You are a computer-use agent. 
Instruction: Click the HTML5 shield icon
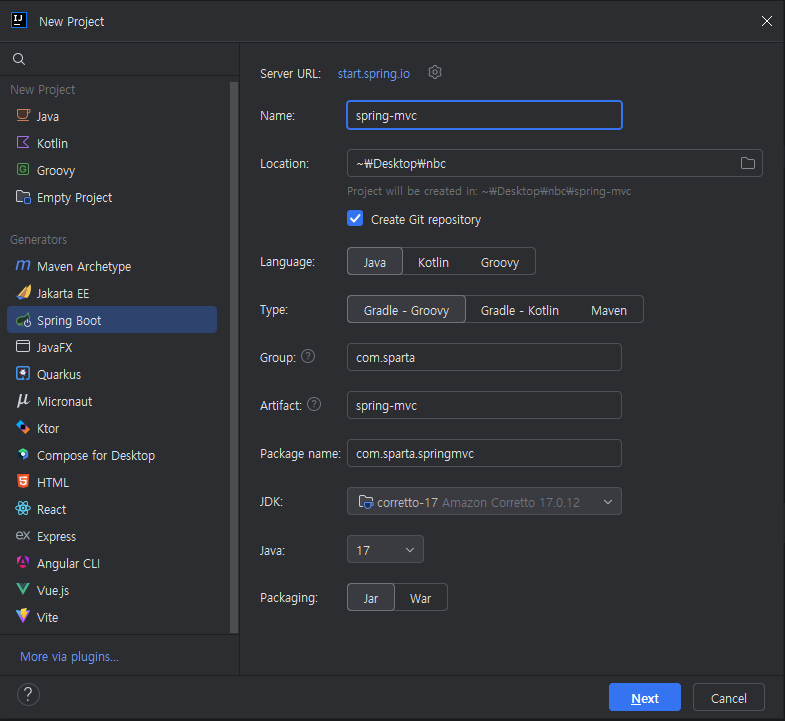(23, 481)
